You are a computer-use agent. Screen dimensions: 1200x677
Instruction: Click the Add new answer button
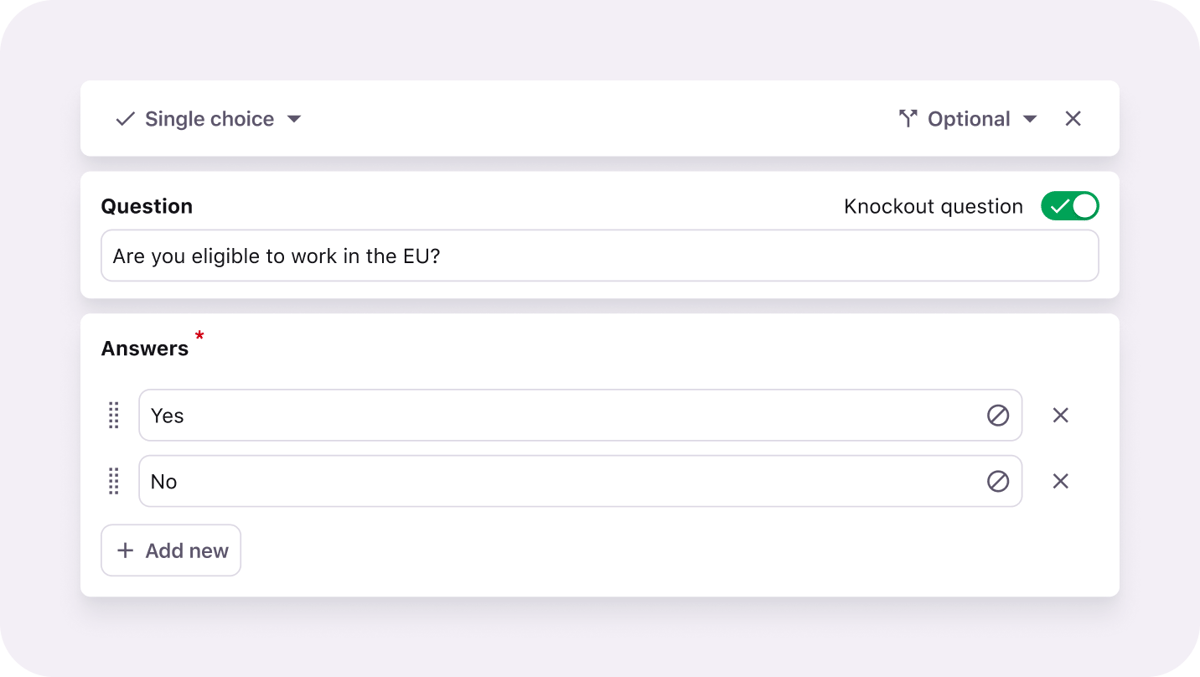coord(170,550)
